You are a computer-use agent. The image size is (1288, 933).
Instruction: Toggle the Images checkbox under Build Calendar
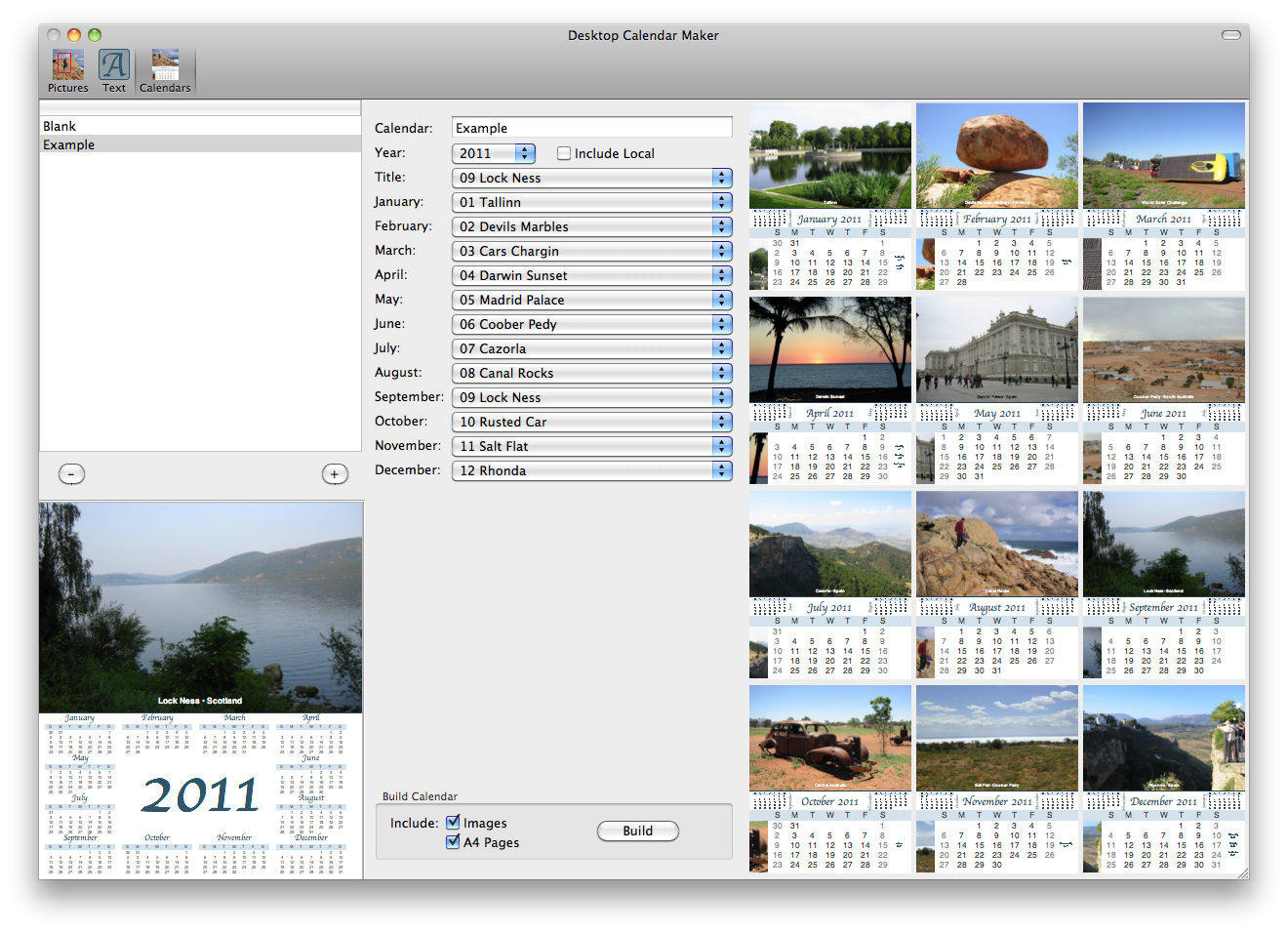[x=453, y=822]
